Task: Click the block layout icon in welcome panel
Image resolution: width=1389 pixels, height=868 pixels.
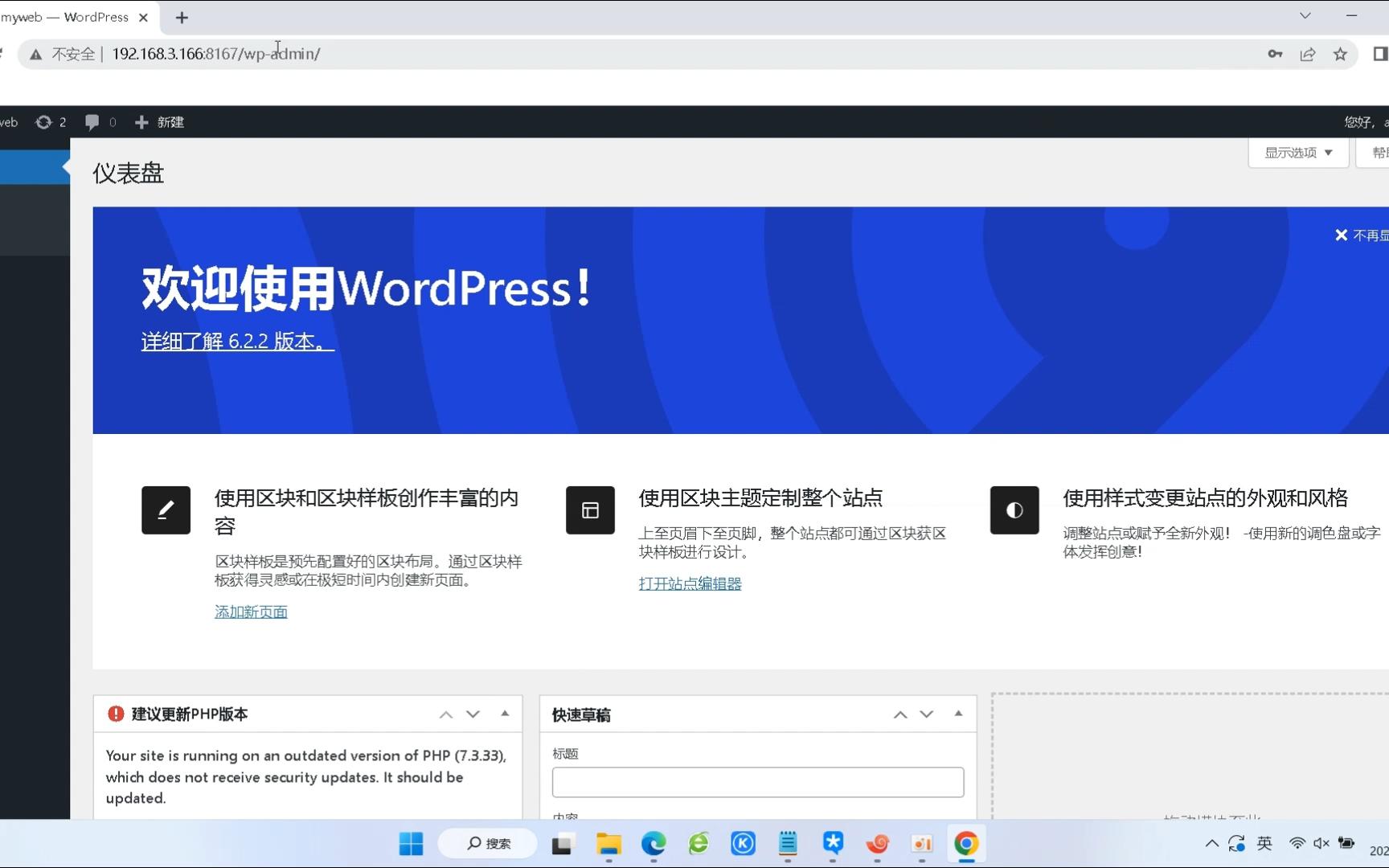Action: tap(590, 510)
